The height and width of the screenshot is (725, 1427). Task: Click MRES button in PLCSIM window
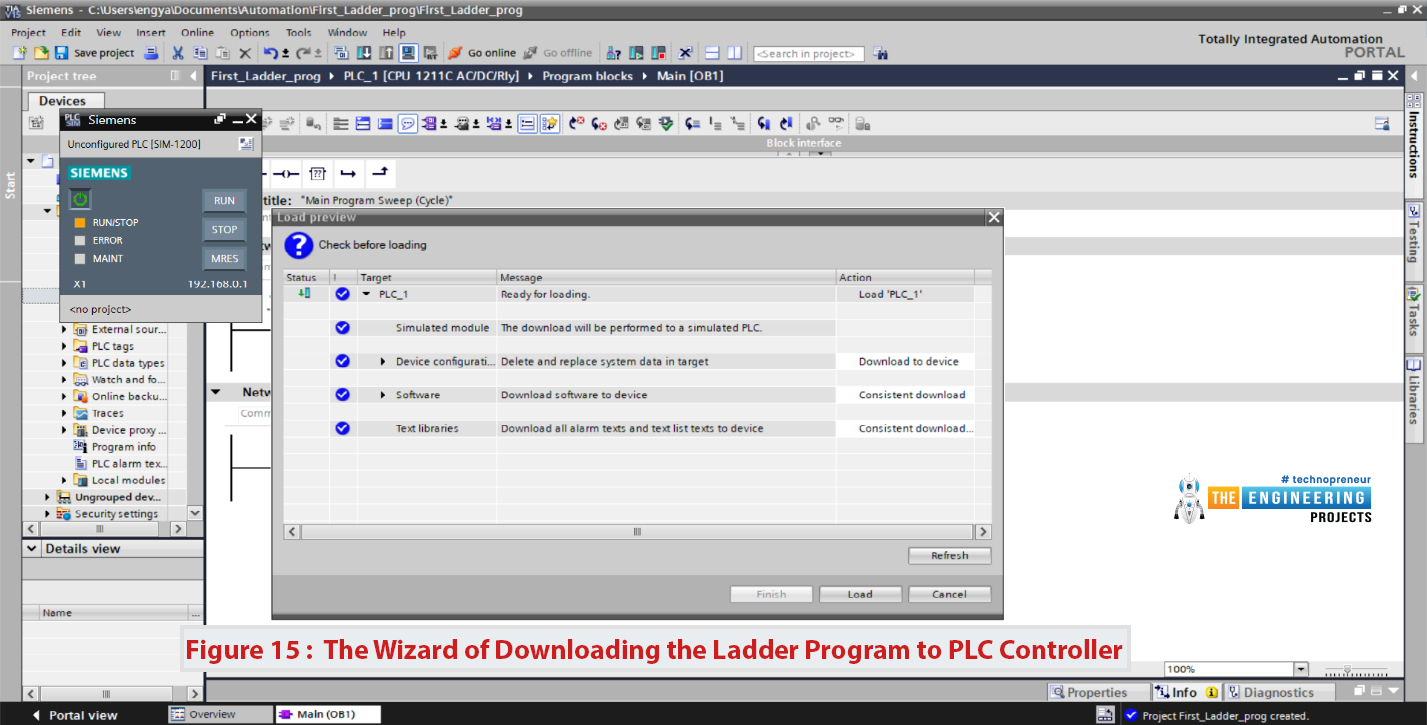pos(224,258)
